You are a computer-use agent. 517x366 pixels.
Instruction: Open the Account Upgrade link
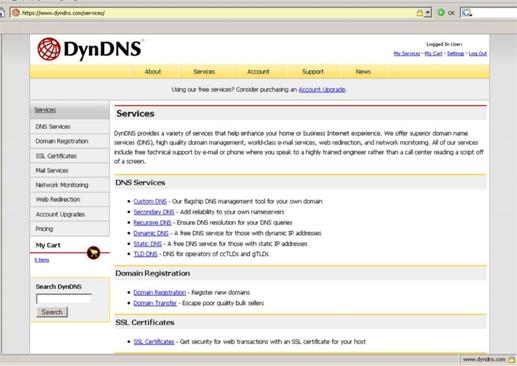(322, 89)
